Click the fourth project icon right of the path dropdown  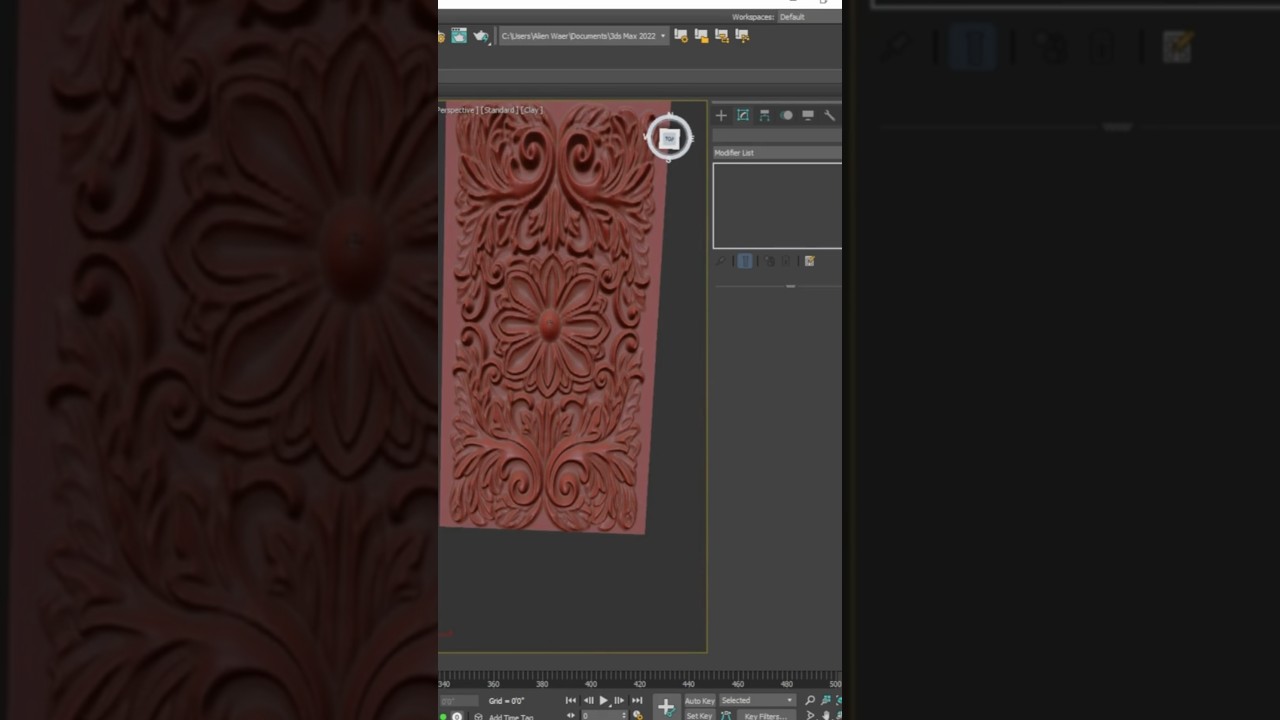click(x=741, y=35)
